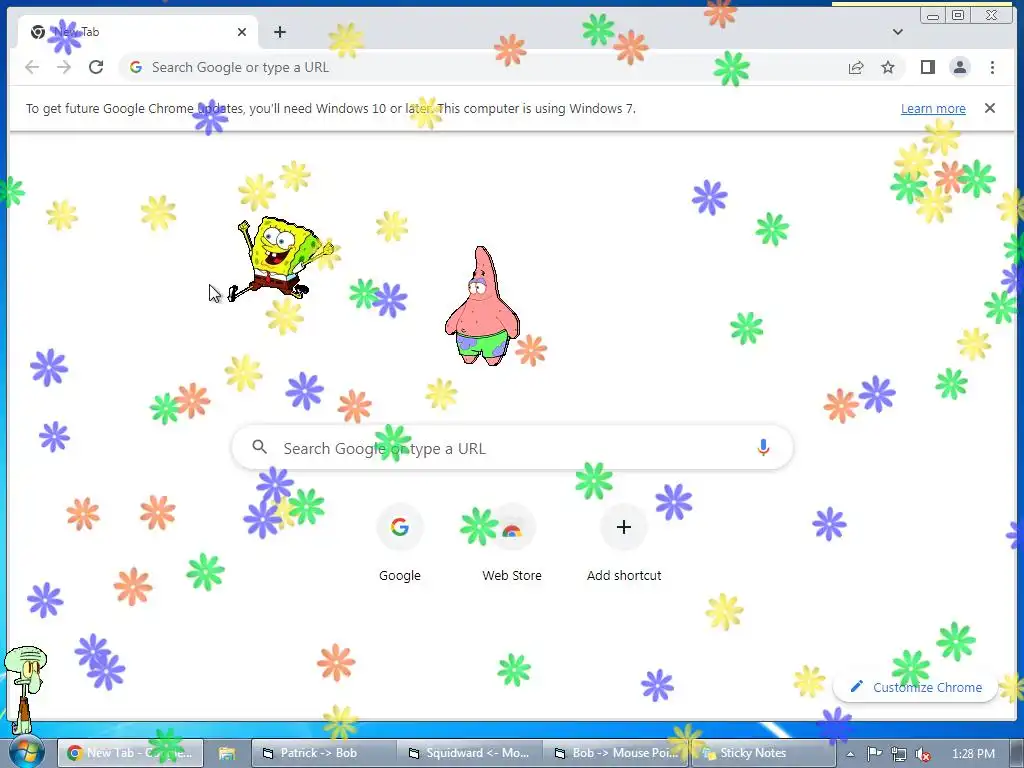Click the network status tray icon
Screen dimensions: 1024x768
click(899, 754)
